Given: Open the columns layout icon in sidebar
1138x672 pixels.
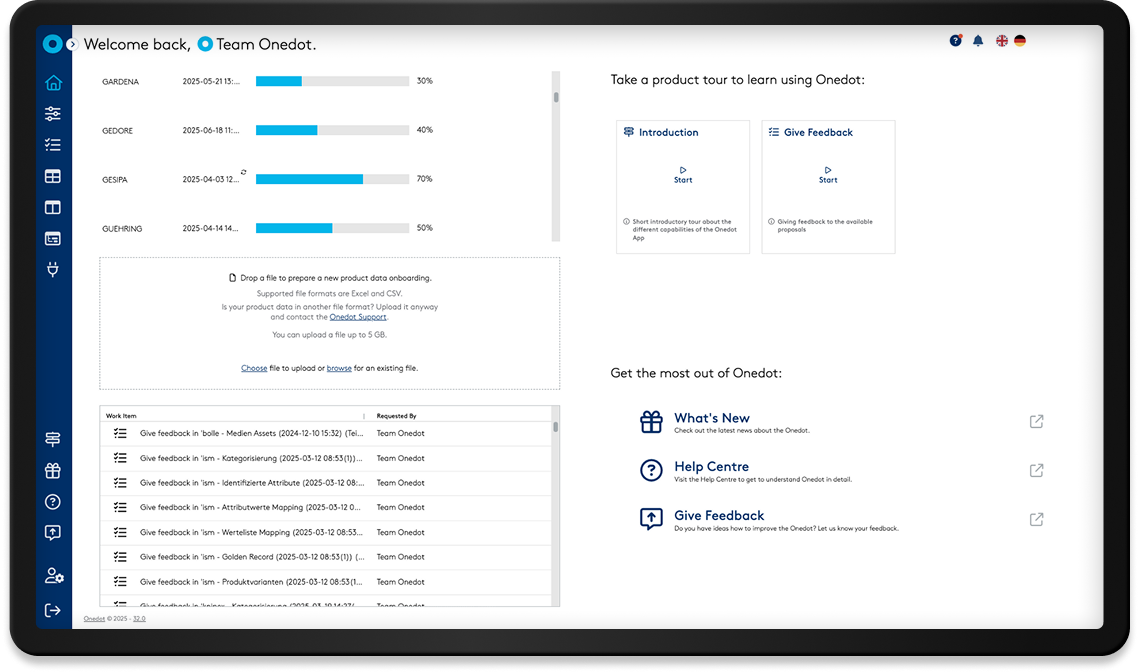Looking at the screenshot, I should (53, 208).
